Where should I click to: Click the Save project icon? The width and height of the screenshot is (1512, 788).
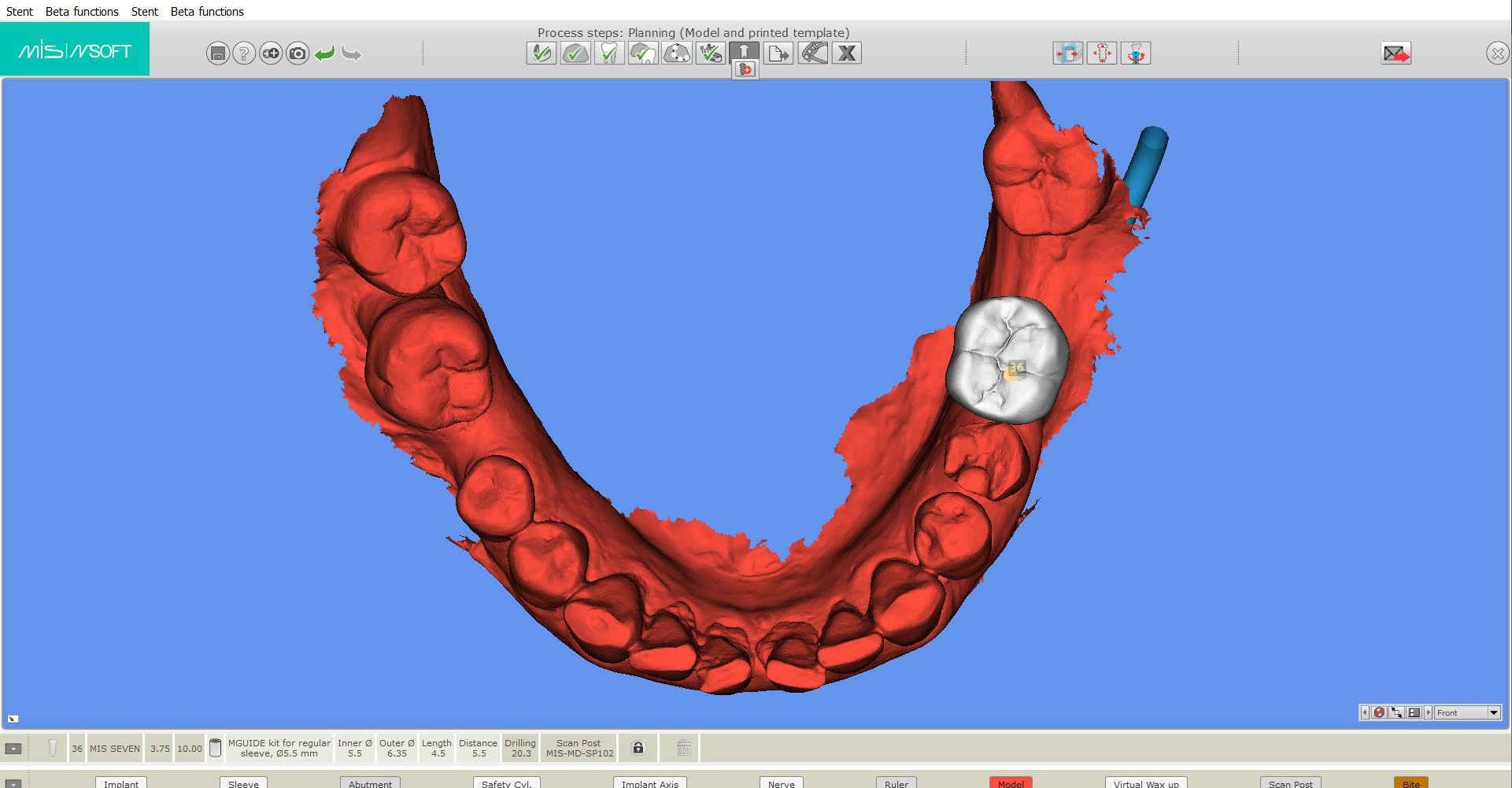click(x=218, y=54)
